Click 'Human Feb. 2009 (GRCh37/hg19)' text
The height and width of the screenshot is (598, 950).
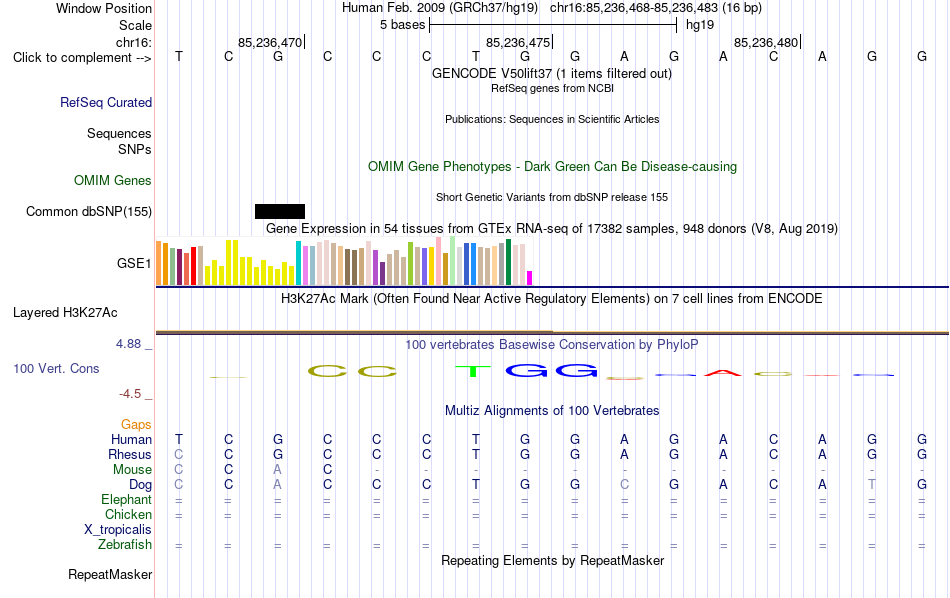[440, 8]
